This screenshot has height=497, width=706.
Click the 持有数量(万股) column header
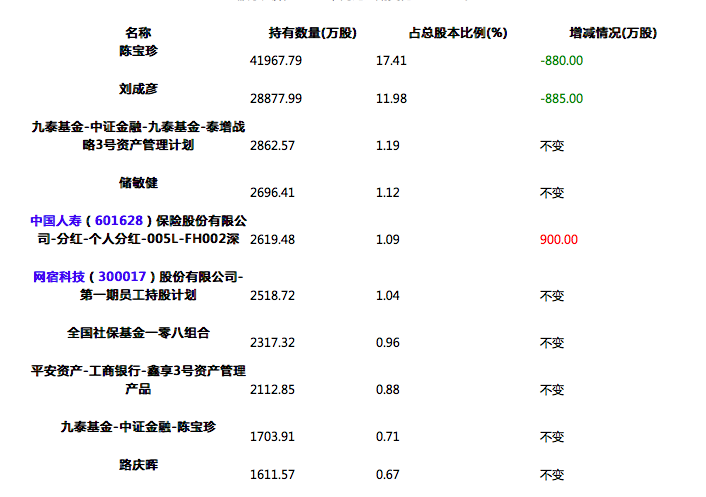point(312,33)
